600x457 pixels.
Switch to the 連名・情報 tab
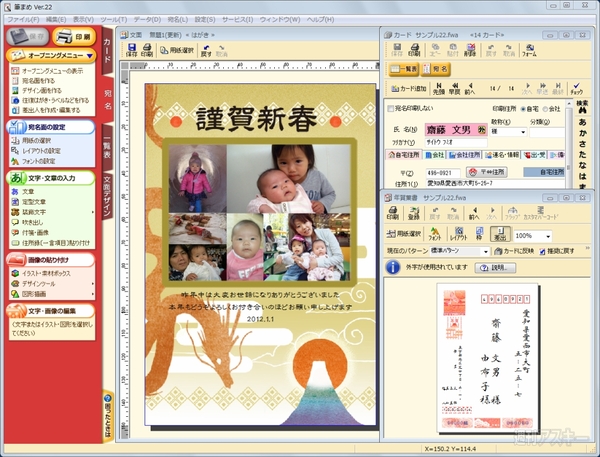(x=502, y=155)
